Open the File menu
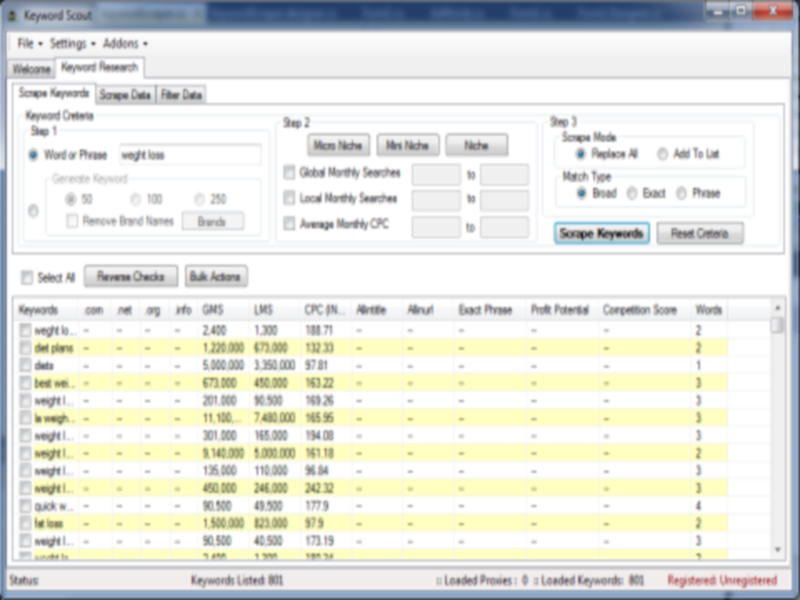The height and width of the screenshot is (600, 800). click(x=30, y=43)
